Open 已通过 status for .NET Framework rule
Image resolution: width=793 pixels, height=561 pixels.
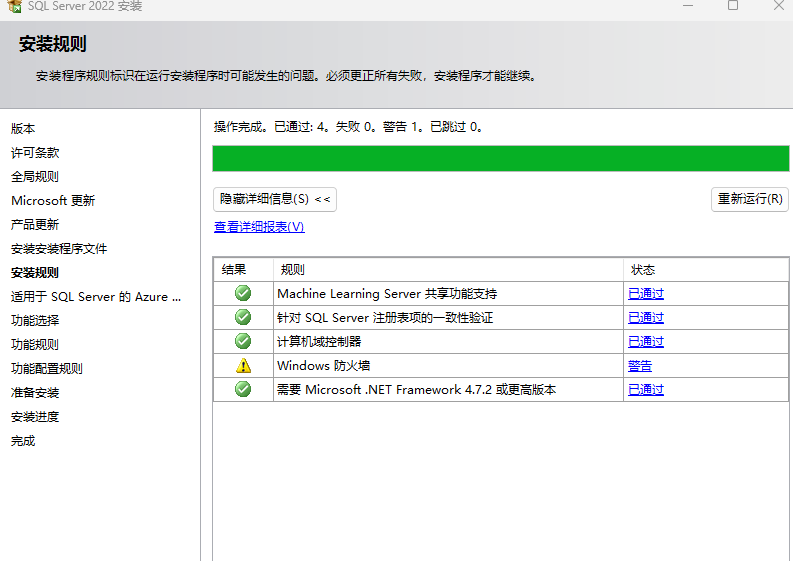coord(646,390)
